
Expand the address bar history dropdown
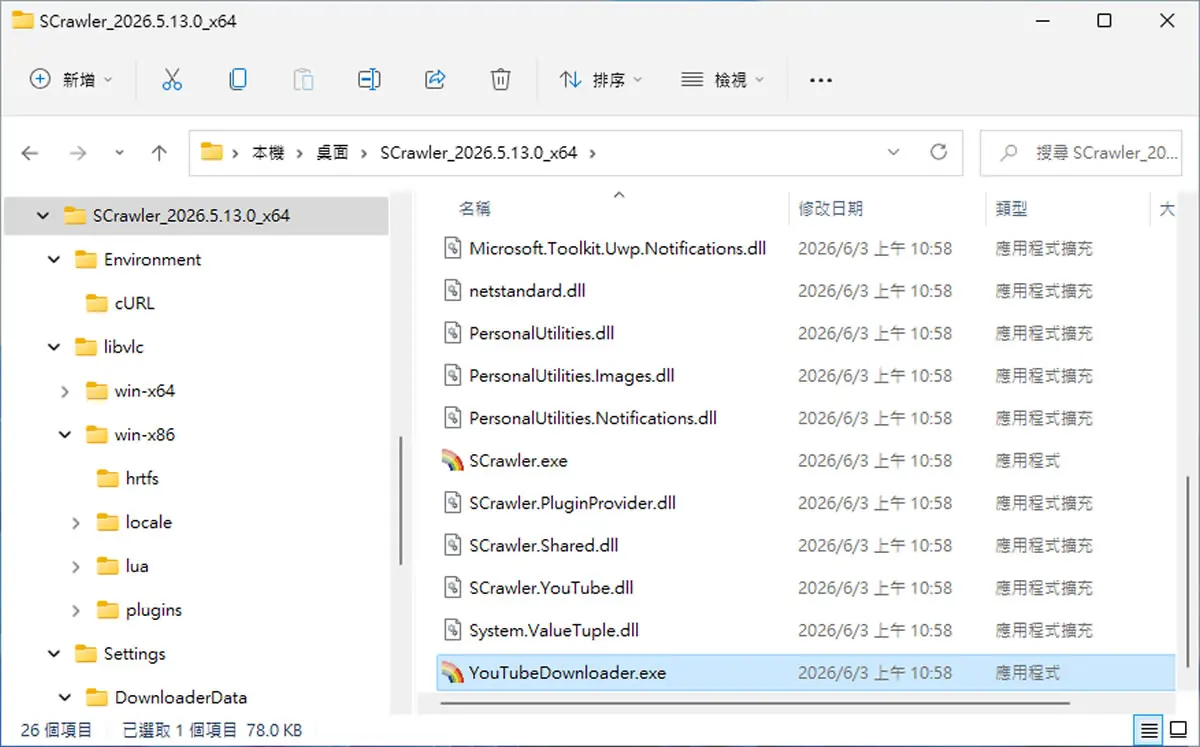893,153
